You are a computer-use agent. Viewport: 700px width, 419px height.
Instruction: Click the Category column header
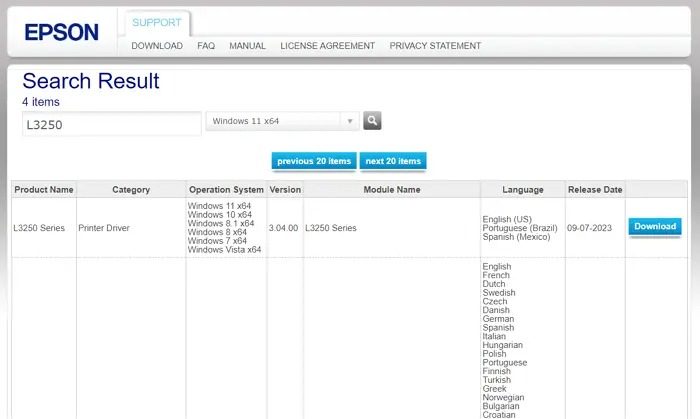point(131,189)
